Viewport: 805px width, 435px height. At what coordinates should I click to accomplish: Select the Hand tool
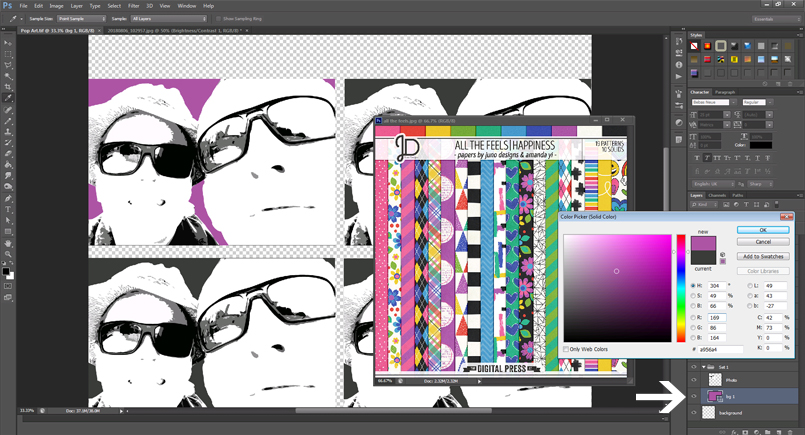pos(8,243)
